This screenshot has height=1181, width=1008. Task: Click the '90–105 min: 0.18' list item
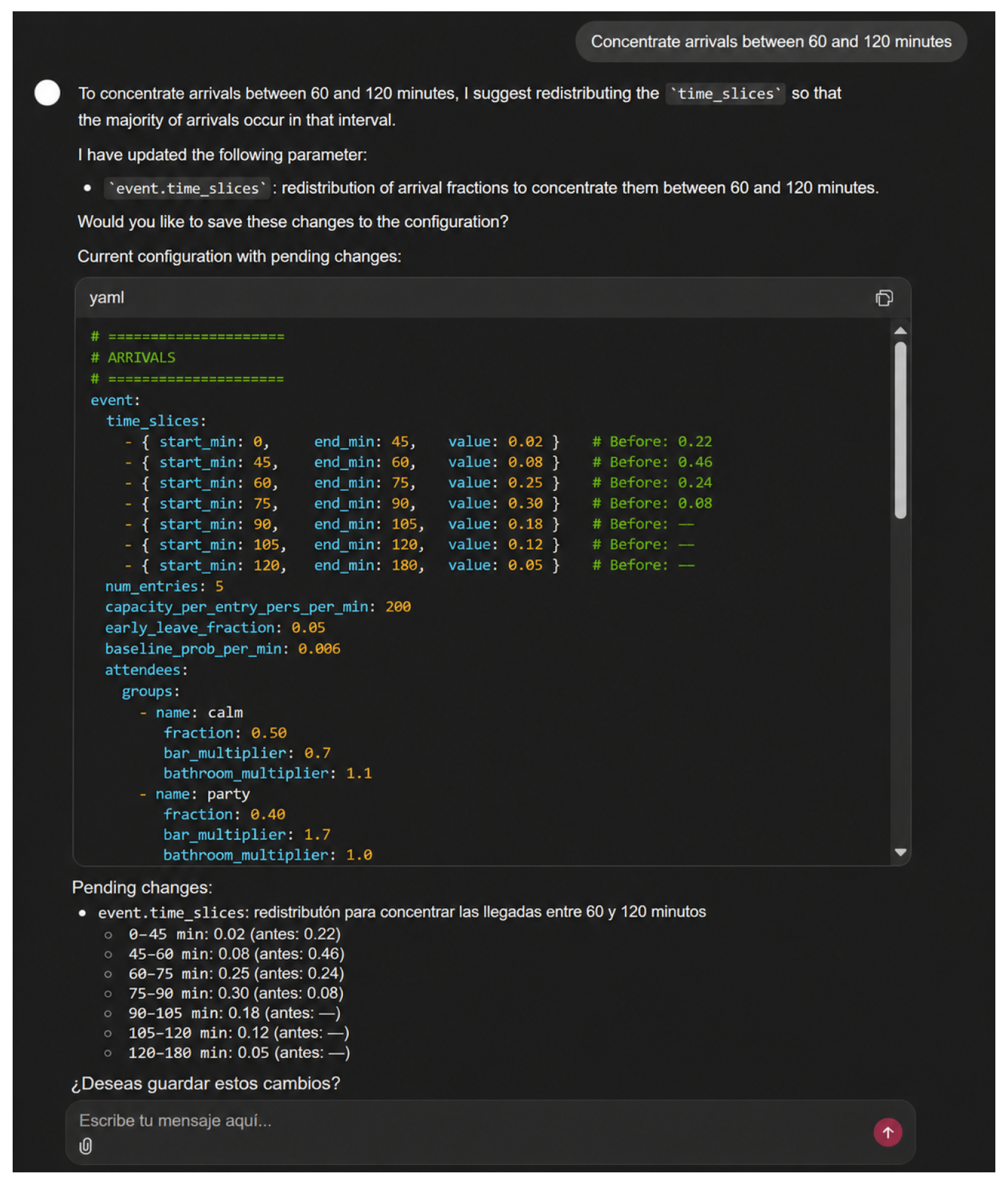[x=235, y=1013]
